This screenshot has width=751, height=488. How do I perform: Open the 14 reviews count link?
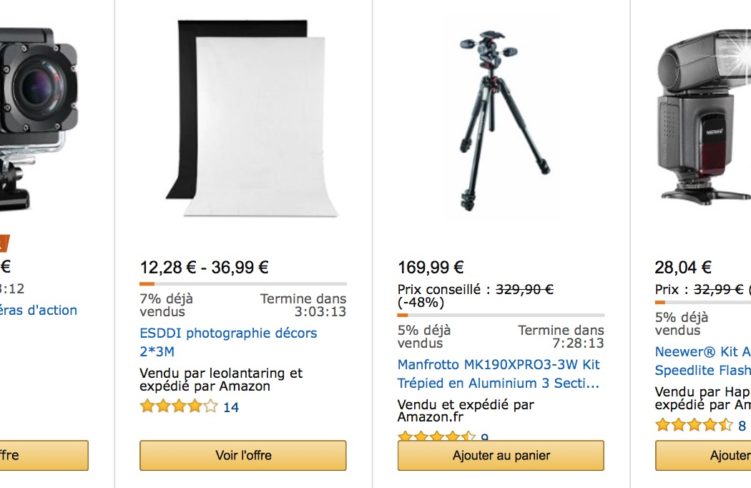click(x=231, y=408)
